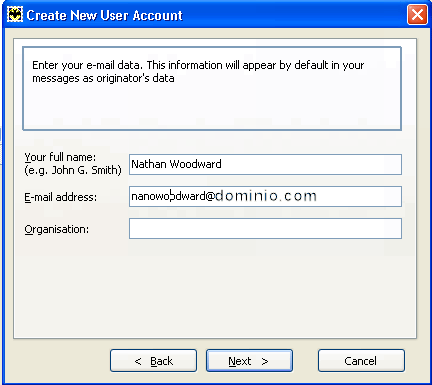432x385 pixels.
Task: Click the 'Organisation:' label
Action: 57,229
